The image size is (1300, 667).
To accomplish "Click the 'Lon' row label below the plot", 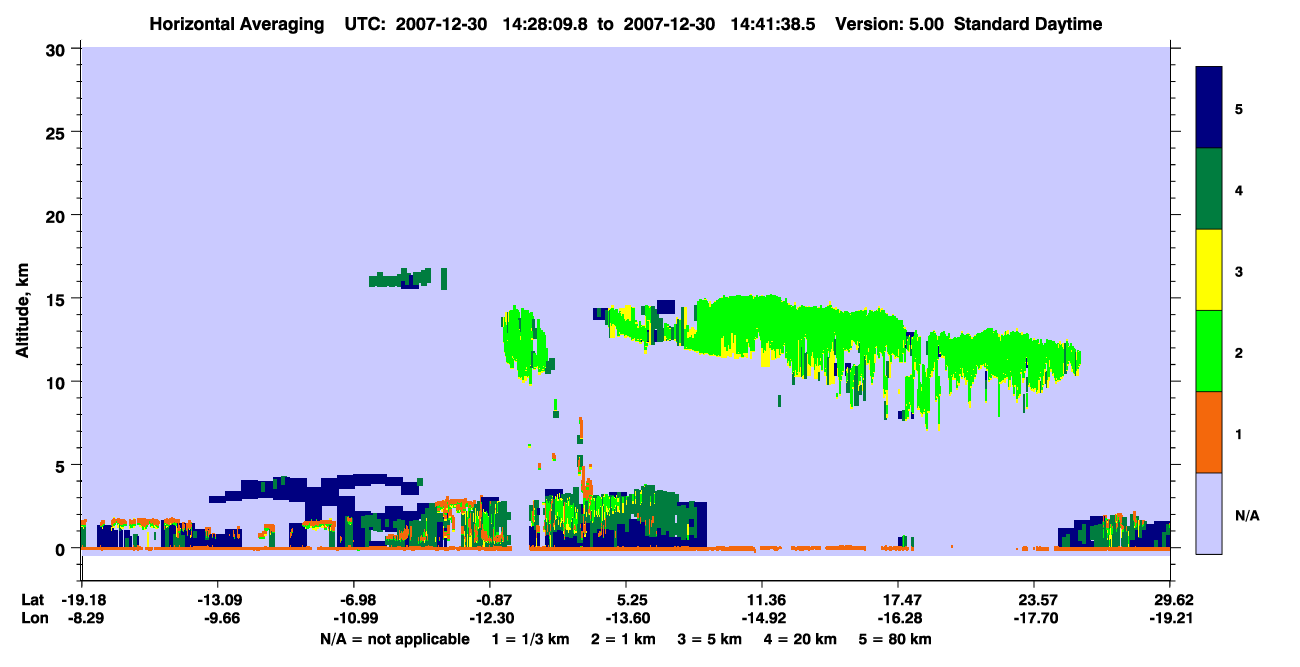I will coord(33,618).
